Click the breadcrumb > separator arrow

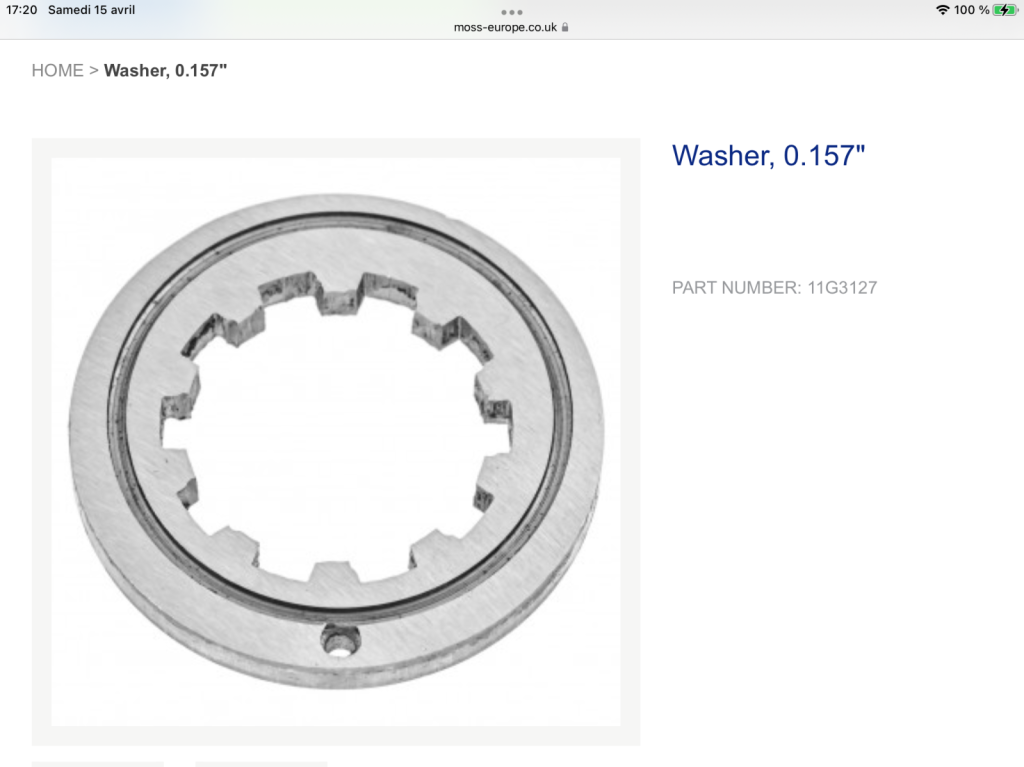(x=93, y=71)
